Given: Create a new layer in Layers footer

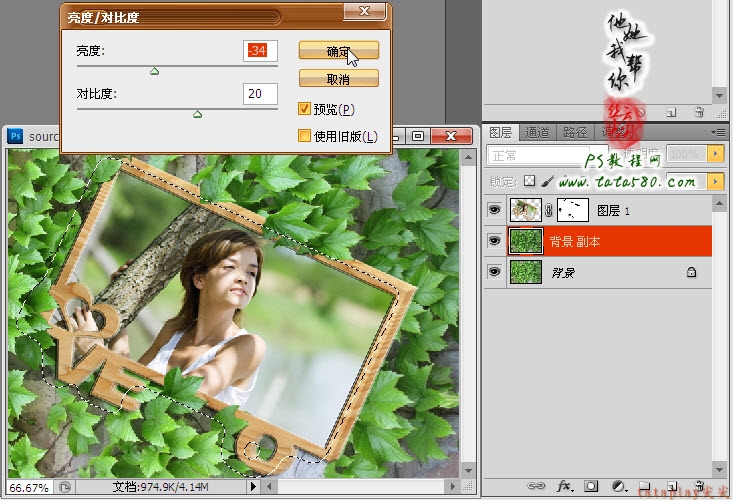Looking at the screenshot, I should [x=672, y=486].
